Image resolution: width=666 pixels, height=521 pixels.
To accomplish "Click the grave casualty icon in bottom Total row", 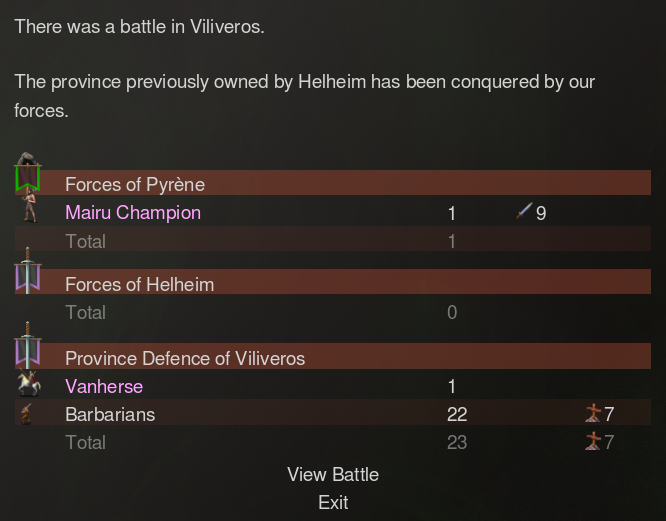I will pos(593,441).
